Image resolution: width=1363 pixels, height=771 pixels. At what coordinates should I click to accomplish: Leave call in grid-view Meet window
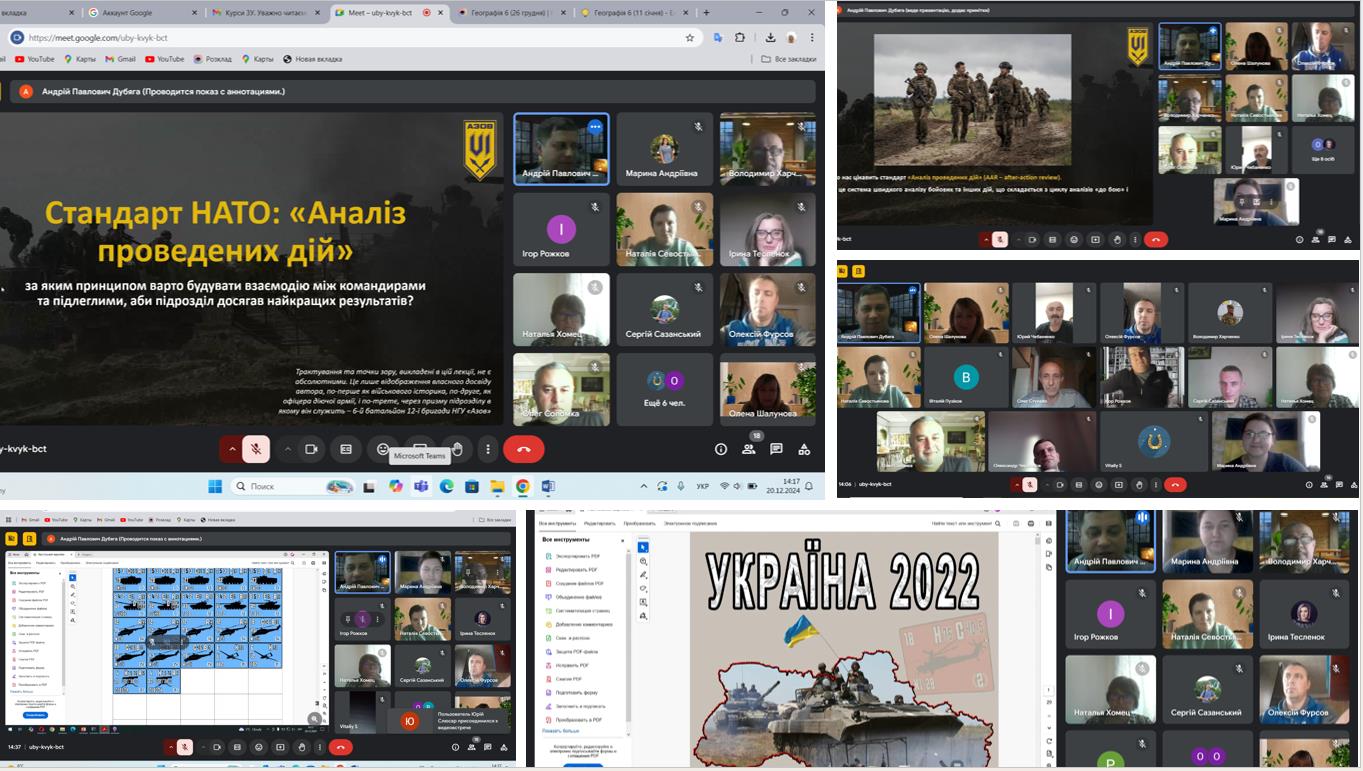point(1176,484)
